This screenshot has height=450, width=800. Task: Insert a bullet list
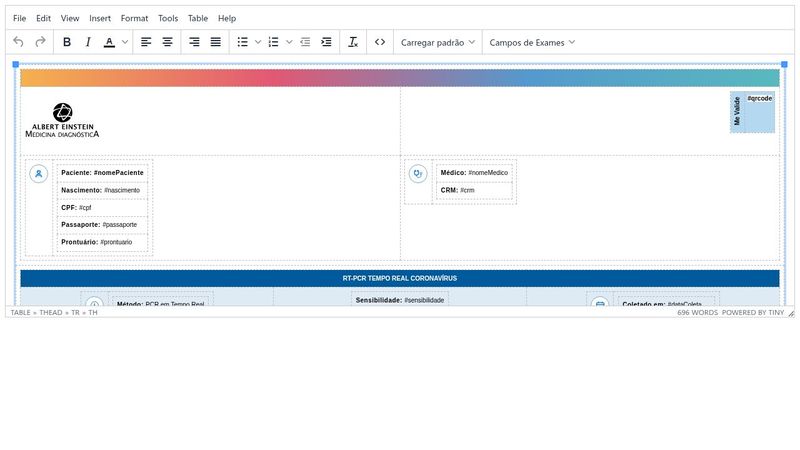click(x=242, y=42)
